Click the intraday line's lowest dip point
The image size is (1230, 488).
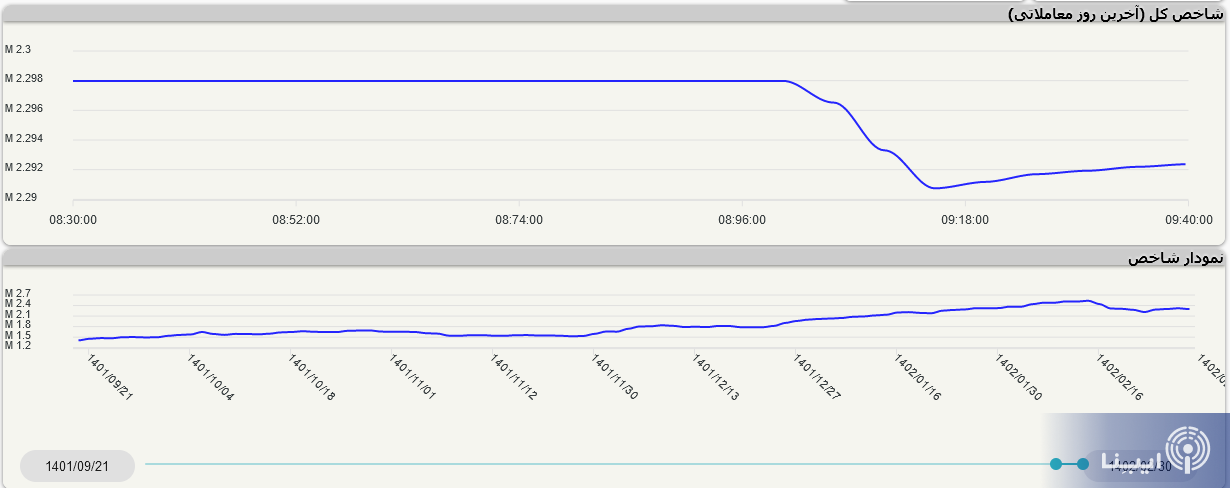tap(934, 187)
